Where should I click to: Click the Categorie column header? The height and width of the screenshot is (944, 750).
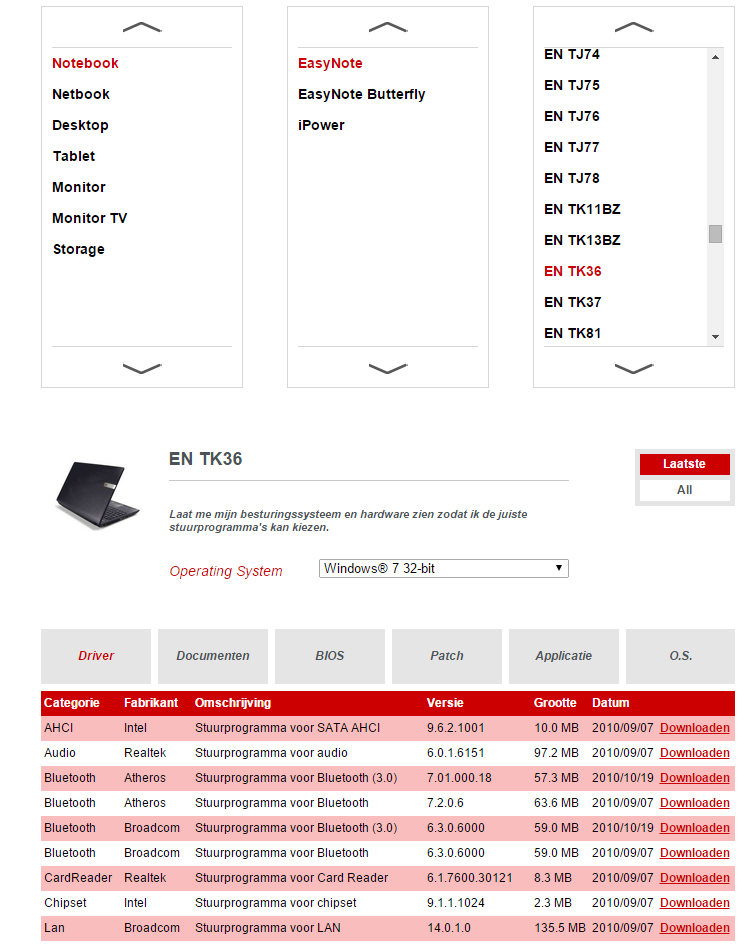72,703
